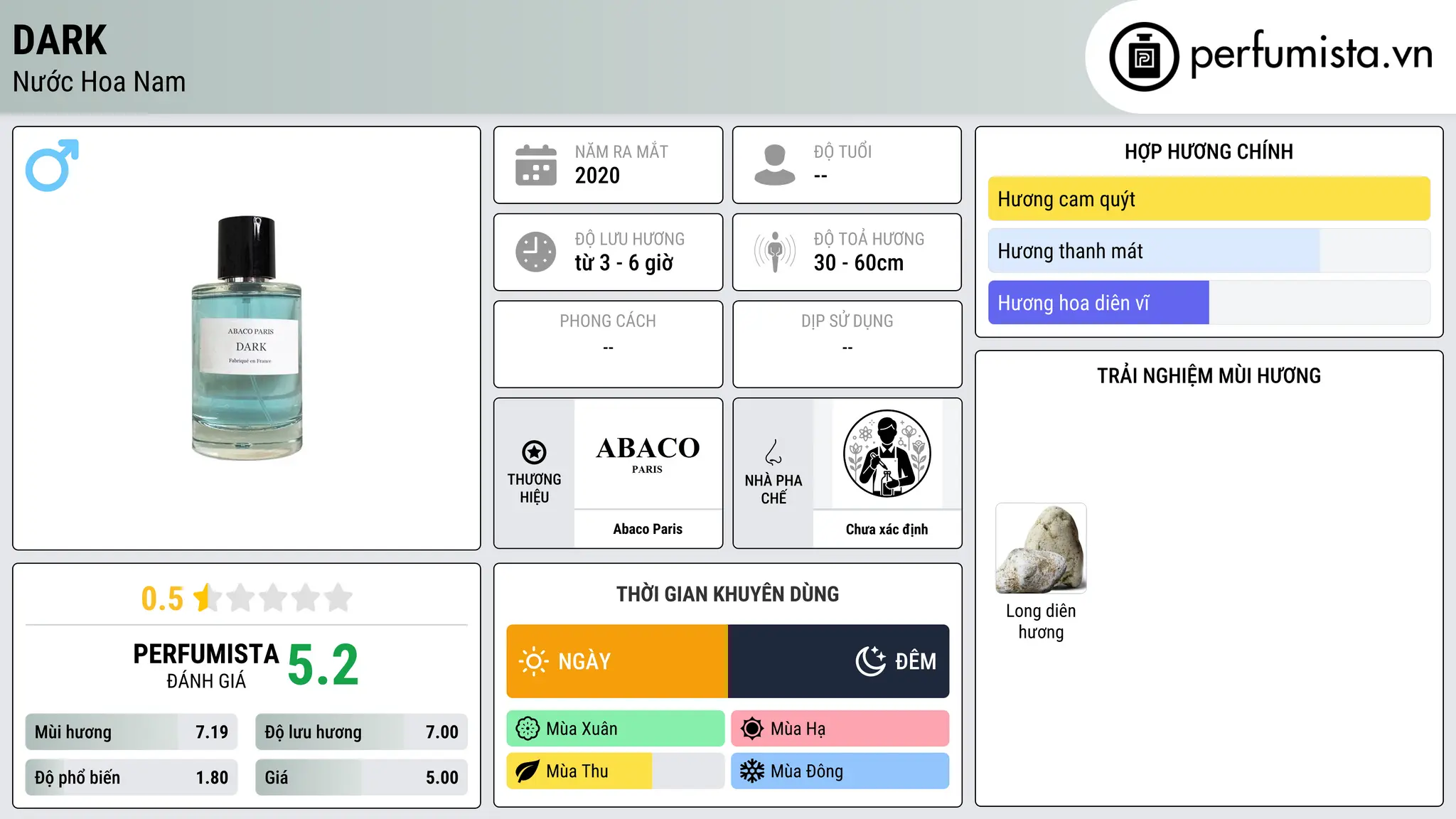This screenshot has height=819, width=1456.
Task: Select the Hương hoa diên vĩ accord bar
Action: tap(1209, 303)
